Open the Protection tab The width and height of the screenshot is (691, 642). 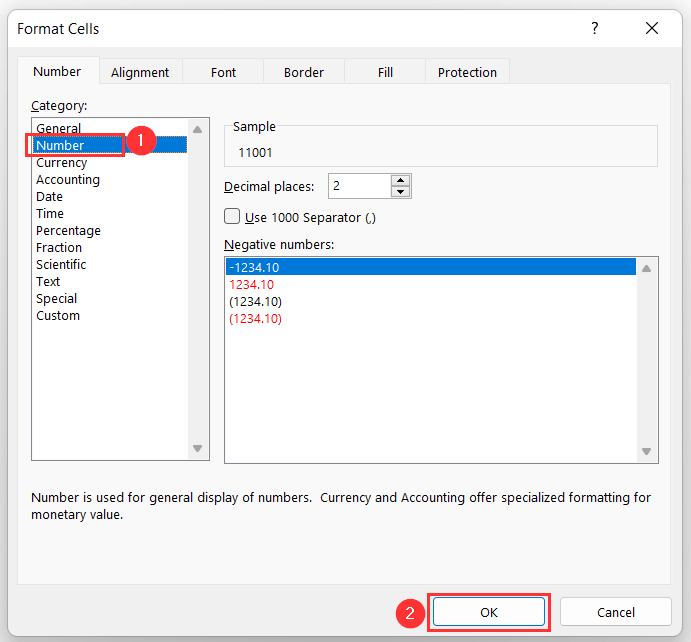coord(467,72)
